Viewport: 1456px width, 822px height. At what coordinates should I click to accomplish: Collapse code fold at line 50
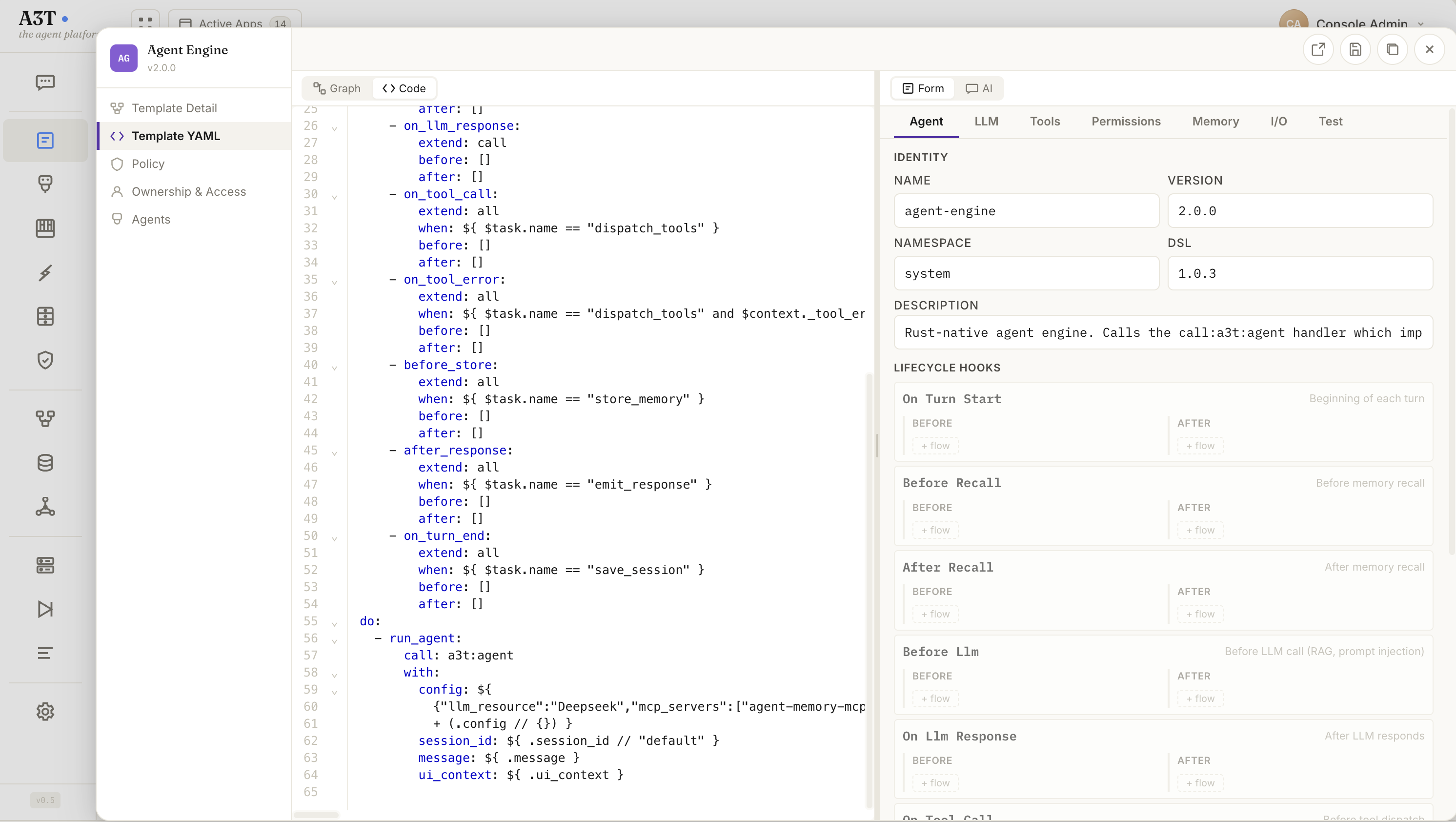point(335,538)
